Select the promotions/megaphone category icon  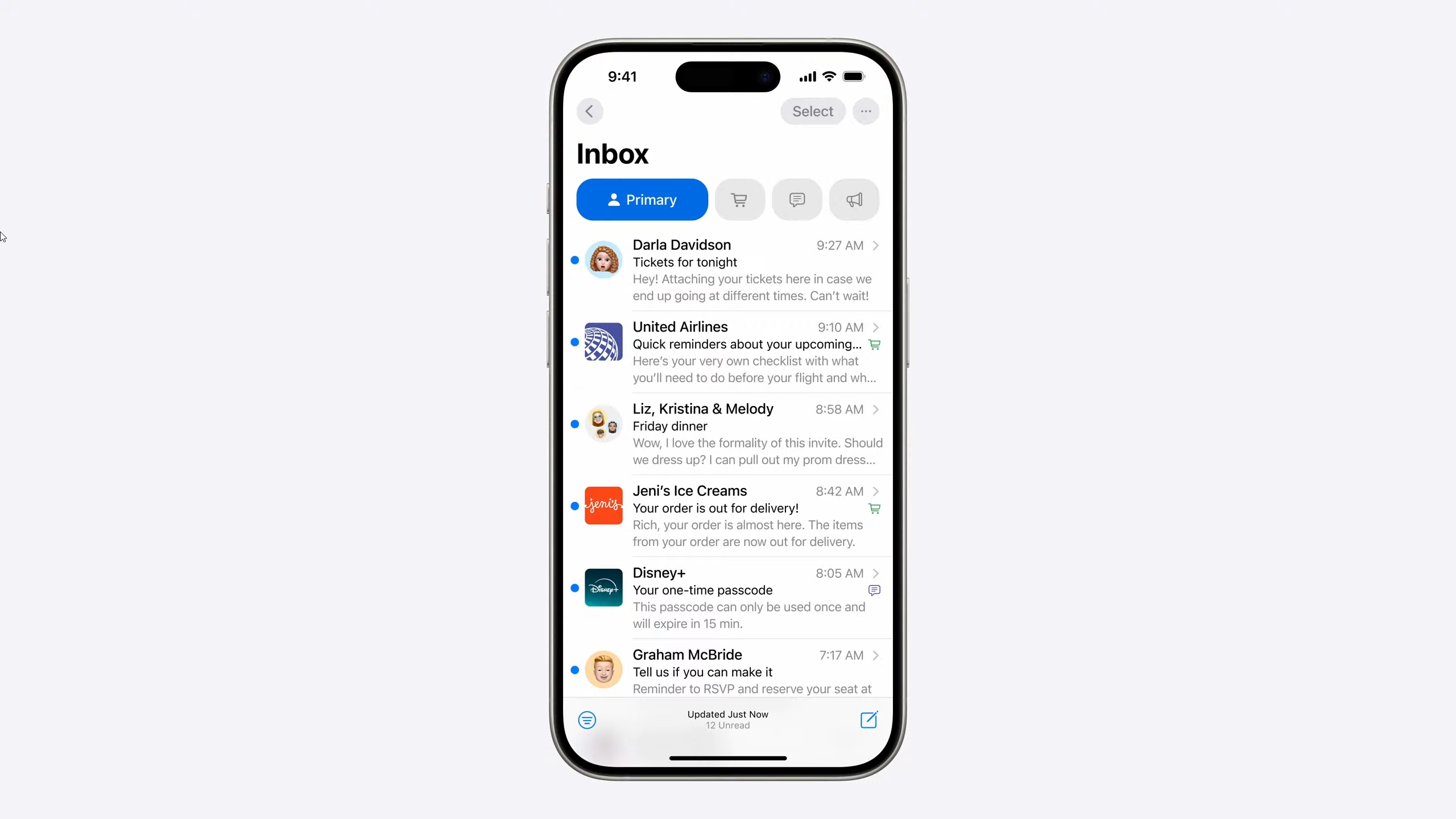(x=854, y=199)
